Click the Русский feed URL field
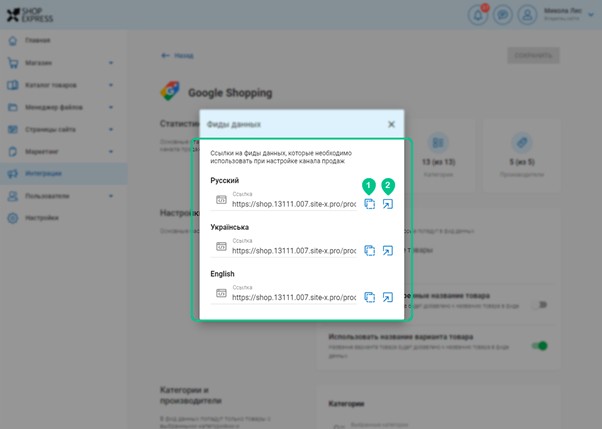This screenshot has width=602, height=429. [x=292, y=204]
